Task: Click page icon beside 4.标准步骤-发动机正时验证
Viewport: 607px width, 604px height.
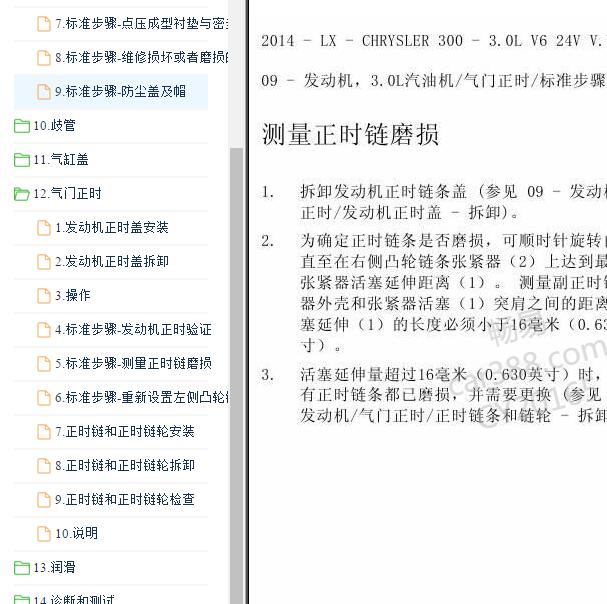Action: 44,330
